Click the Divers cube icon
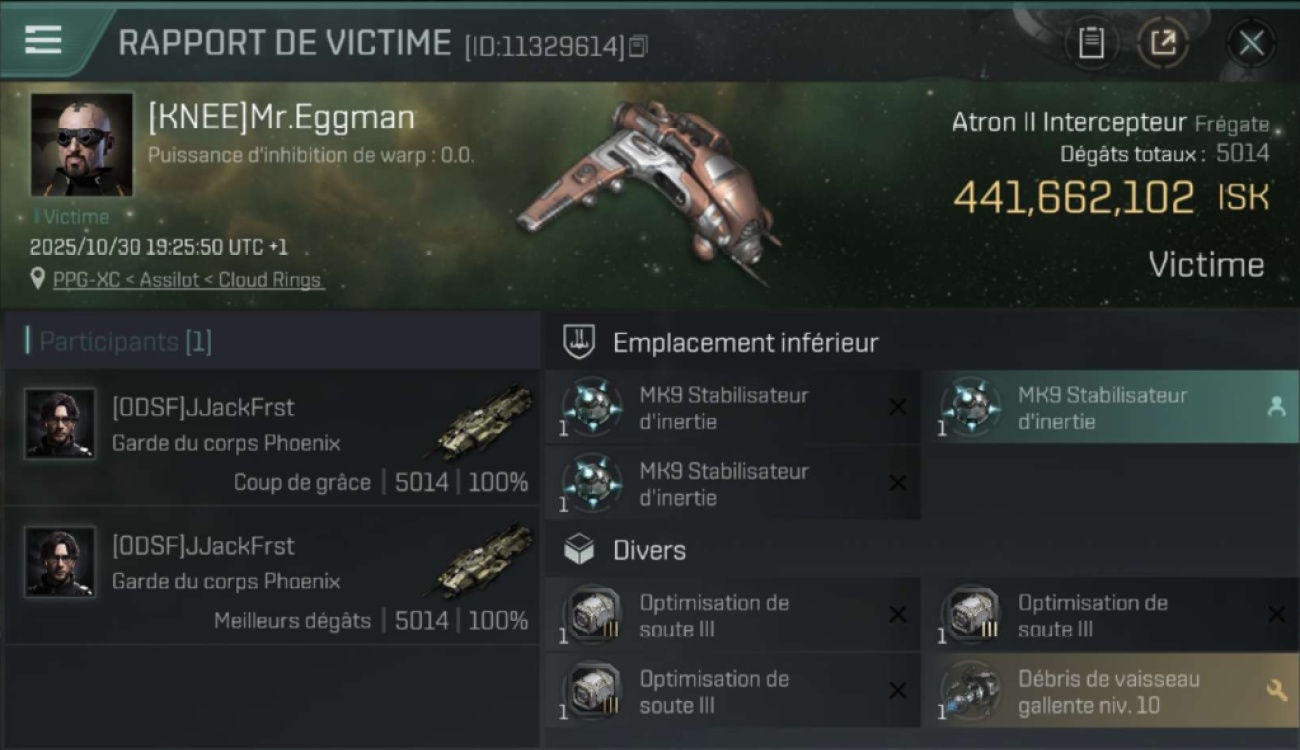Image resolution: width=1300 pixels, height=750 pixels. point(579,550)
